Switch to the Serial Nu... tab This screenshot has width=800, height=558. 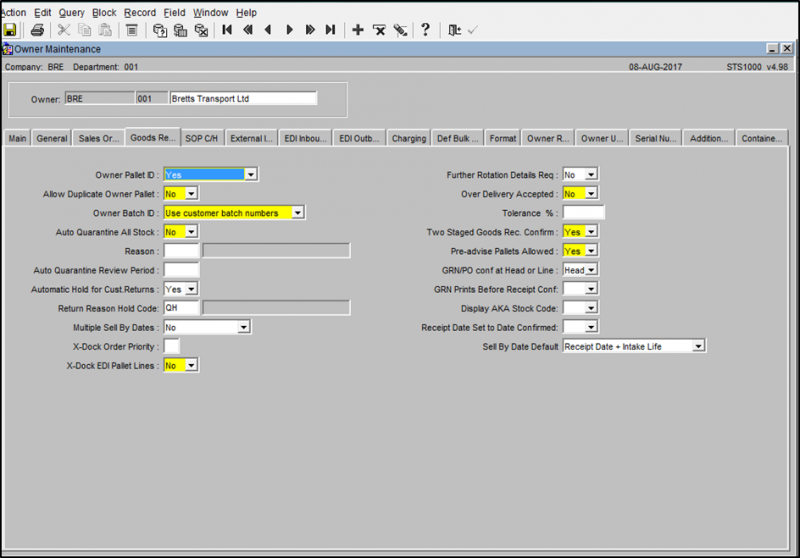point(656,138)
